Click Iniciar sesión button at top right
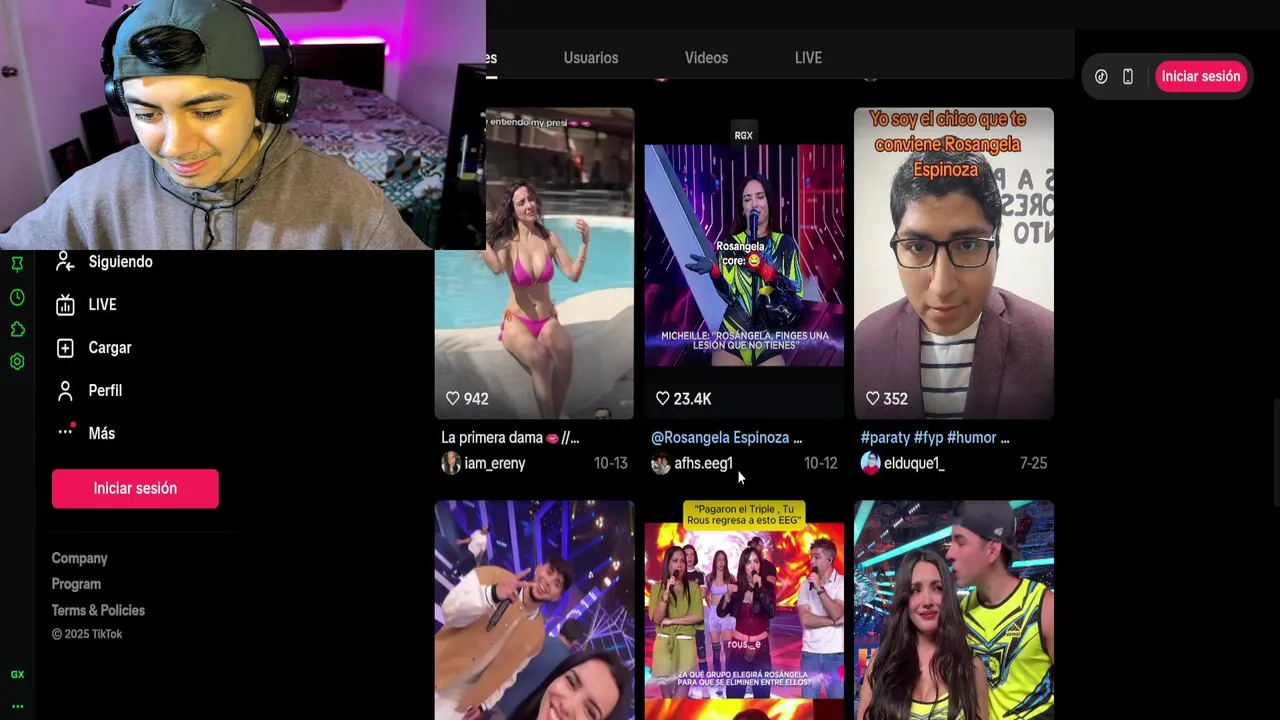The width and height of the screenshot is (1280, 720). 1201,77
